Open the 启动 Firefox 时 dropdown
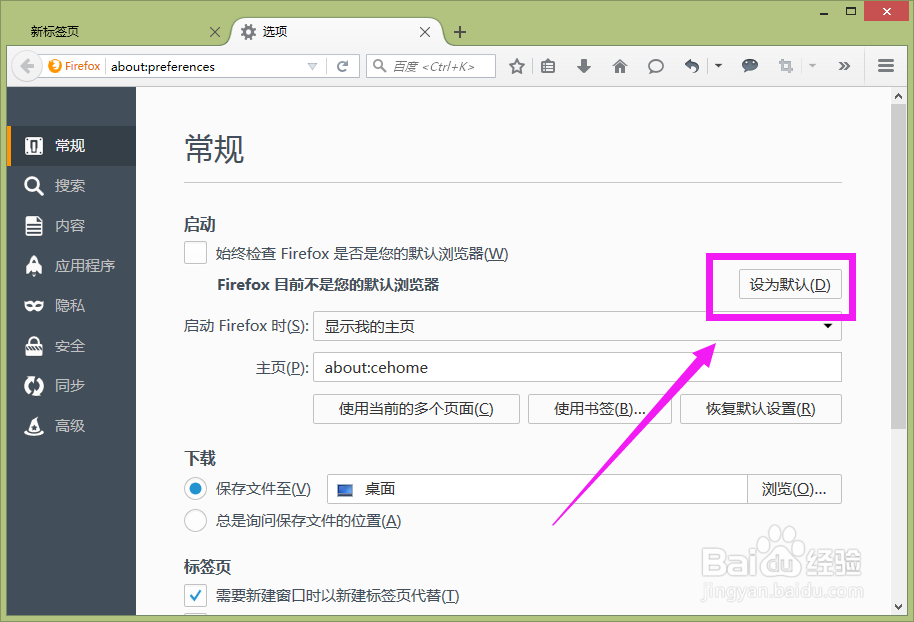 coord(577,326)
